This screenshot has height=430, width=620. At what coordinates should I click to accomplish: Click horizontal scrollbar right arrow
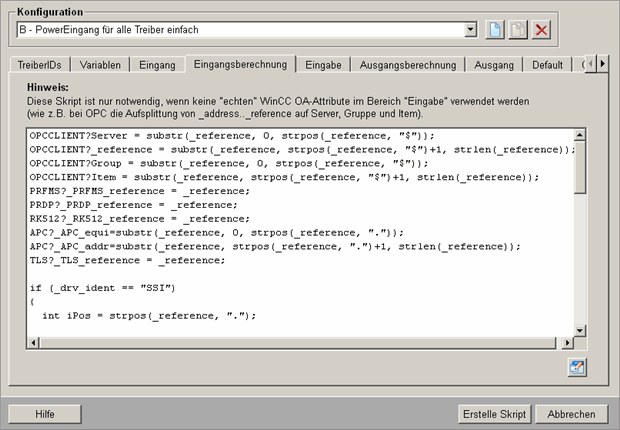pyautogui.click(x=567, y=342)
